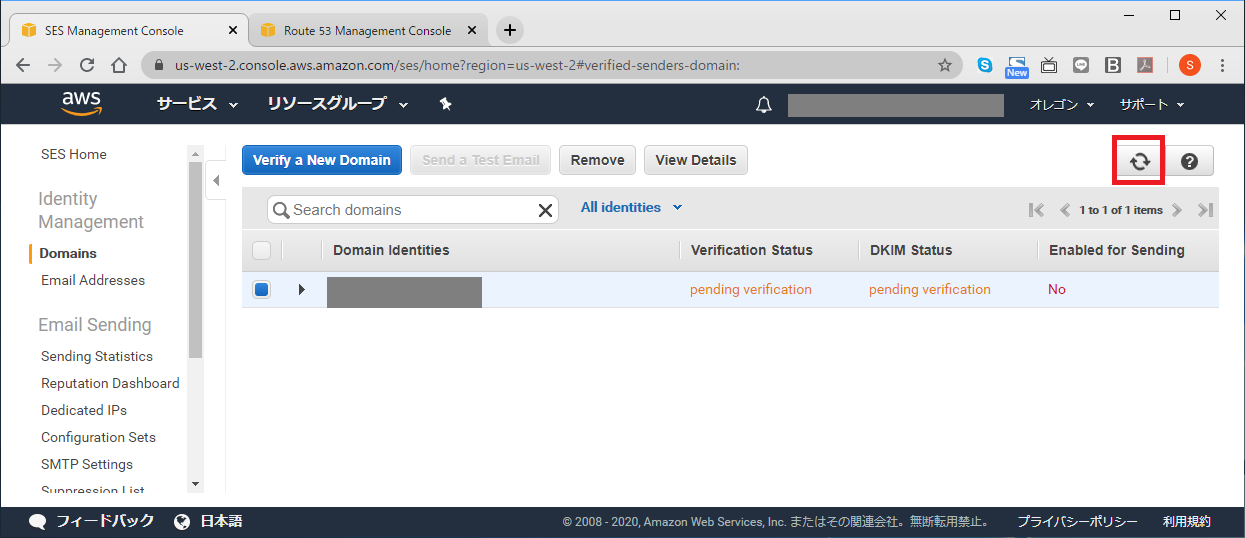The width and height of the screenshot is (1245, 538).
Task: Open the Chrome profile avatar S
Action: pos(1189,65)
